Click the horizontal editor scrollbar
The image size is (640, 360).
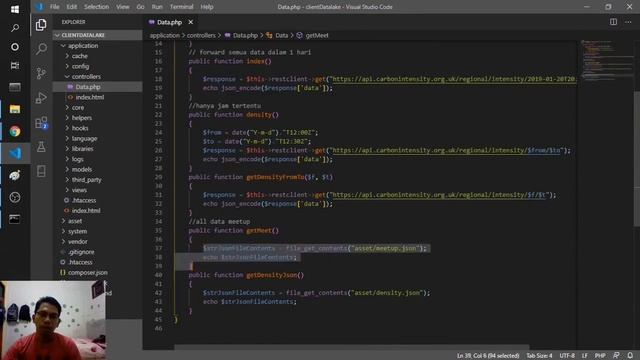click(x=352, y=347)
